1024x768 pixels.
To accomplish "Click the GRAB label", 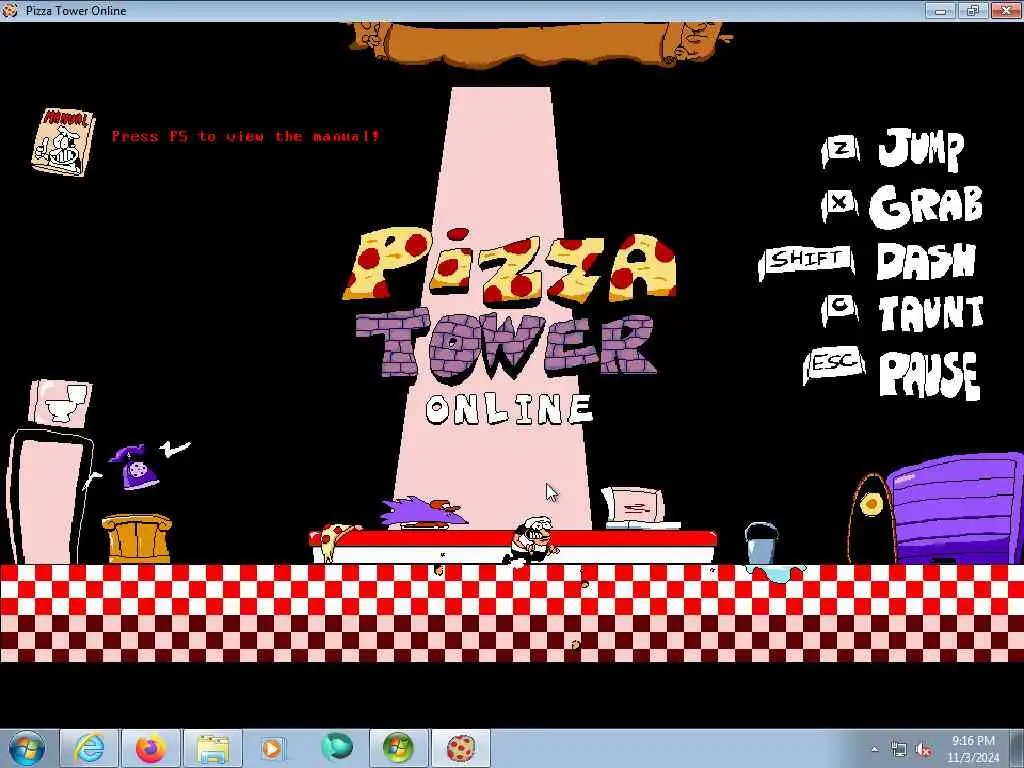I will click(x=926, y=206).
